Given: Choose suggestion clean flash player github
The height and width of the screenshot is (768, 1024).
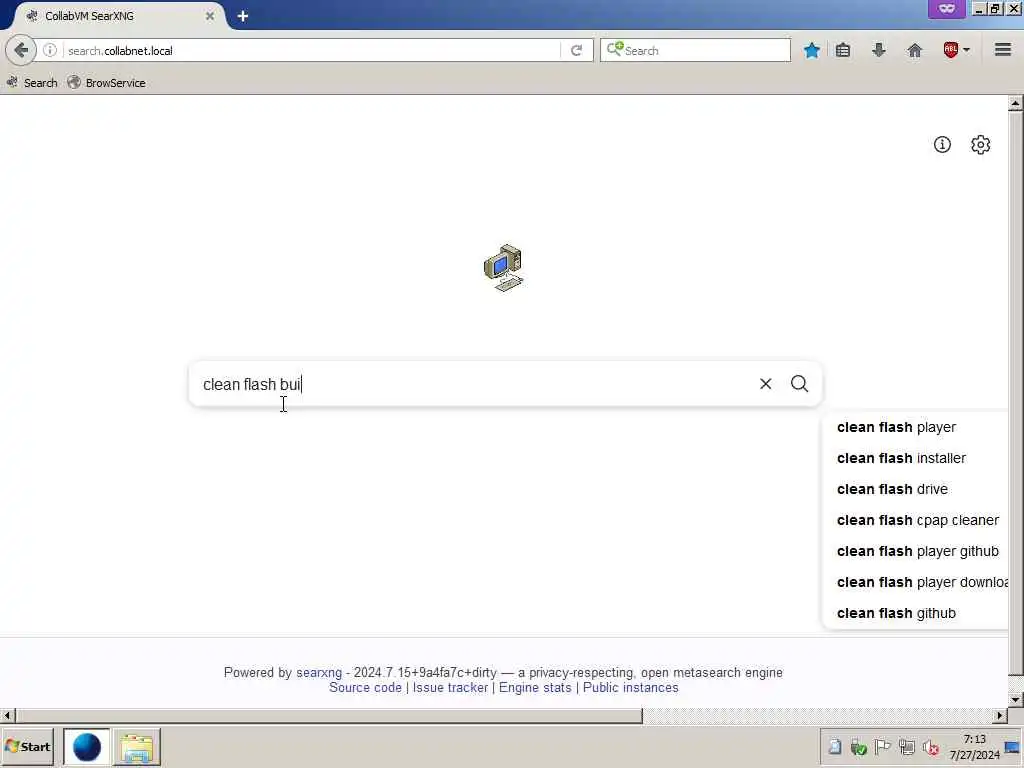Looking at the screenshot, I should click(x=918, y=551).
